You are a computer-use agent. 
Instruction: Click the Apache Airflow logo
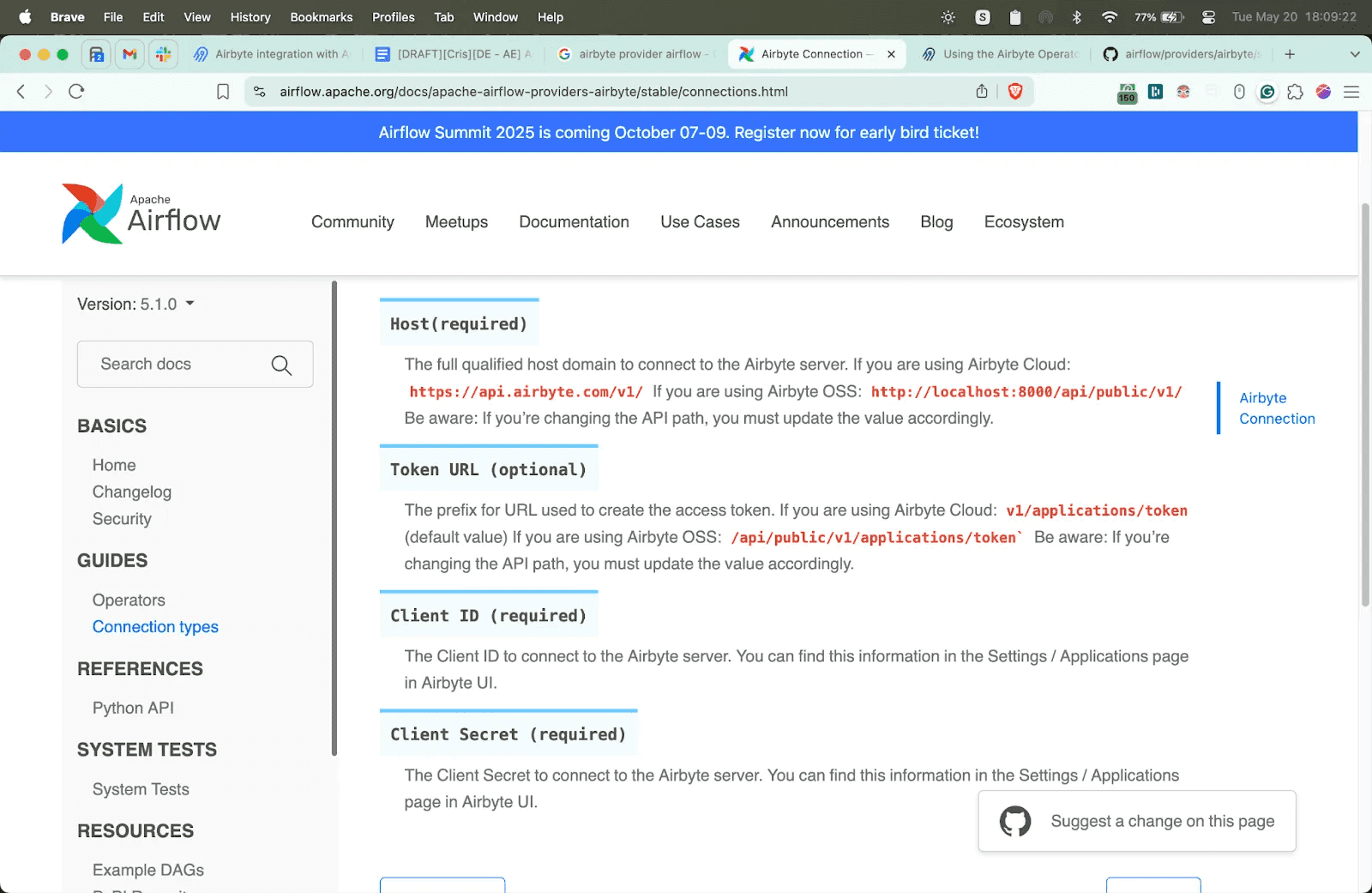pyautogui.click(x=141, y=214)
